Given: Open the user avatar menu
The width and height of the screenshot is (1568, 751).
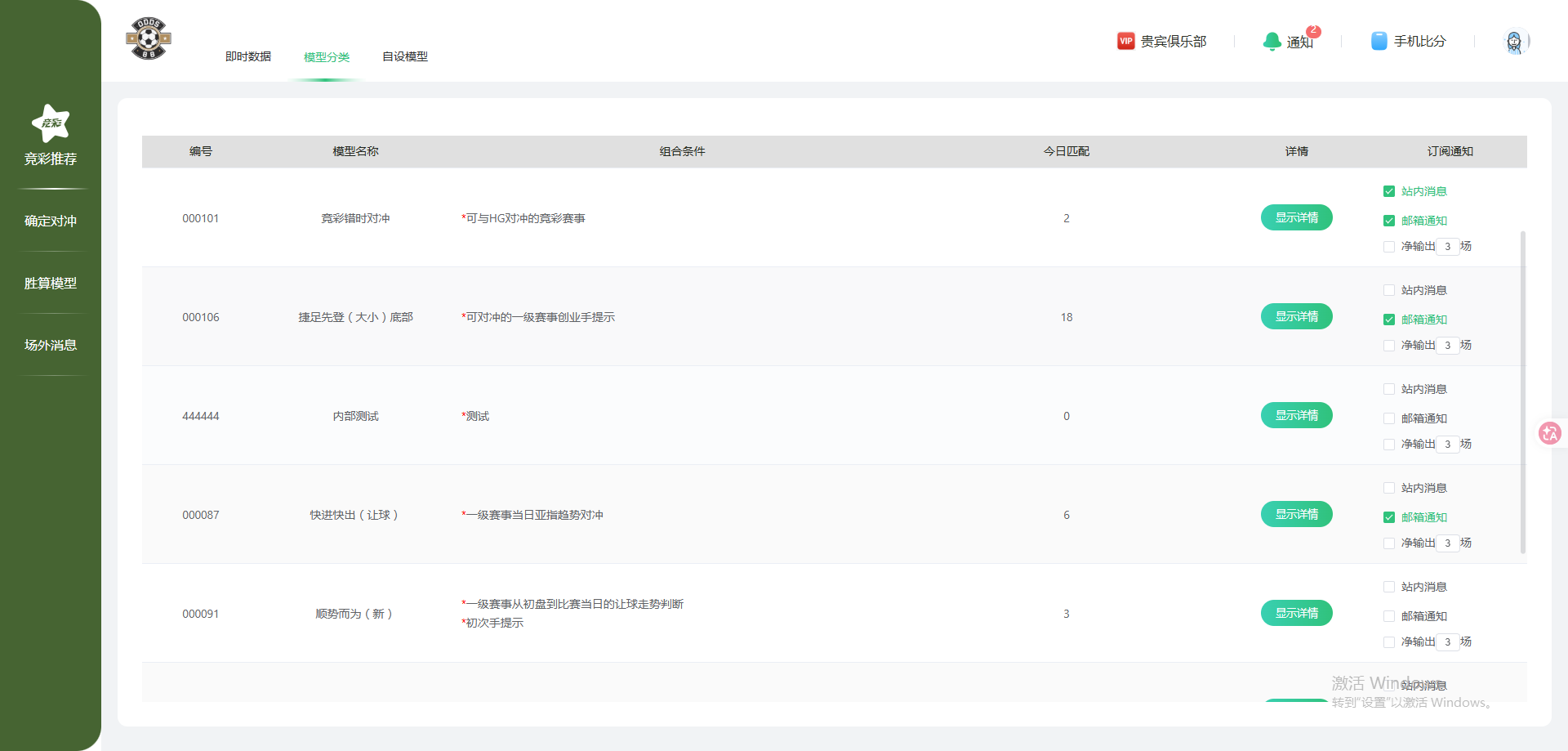Looking at the screenshot, I should click(x=1515, y=41).
